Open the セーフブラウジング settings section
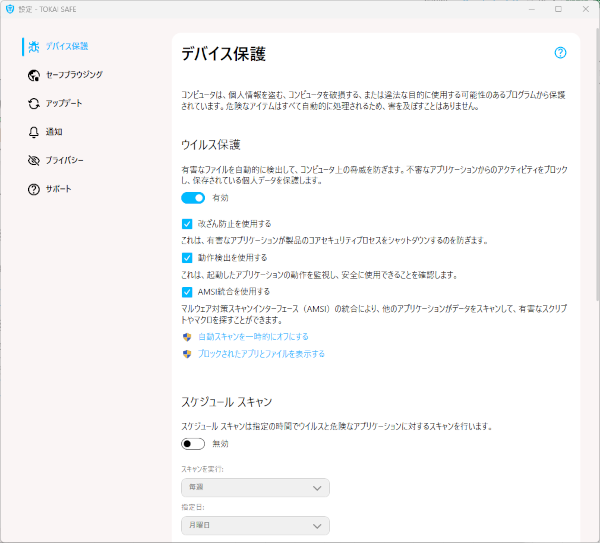Viewport: 600px width, 543px height. click(x=73, y=75)
